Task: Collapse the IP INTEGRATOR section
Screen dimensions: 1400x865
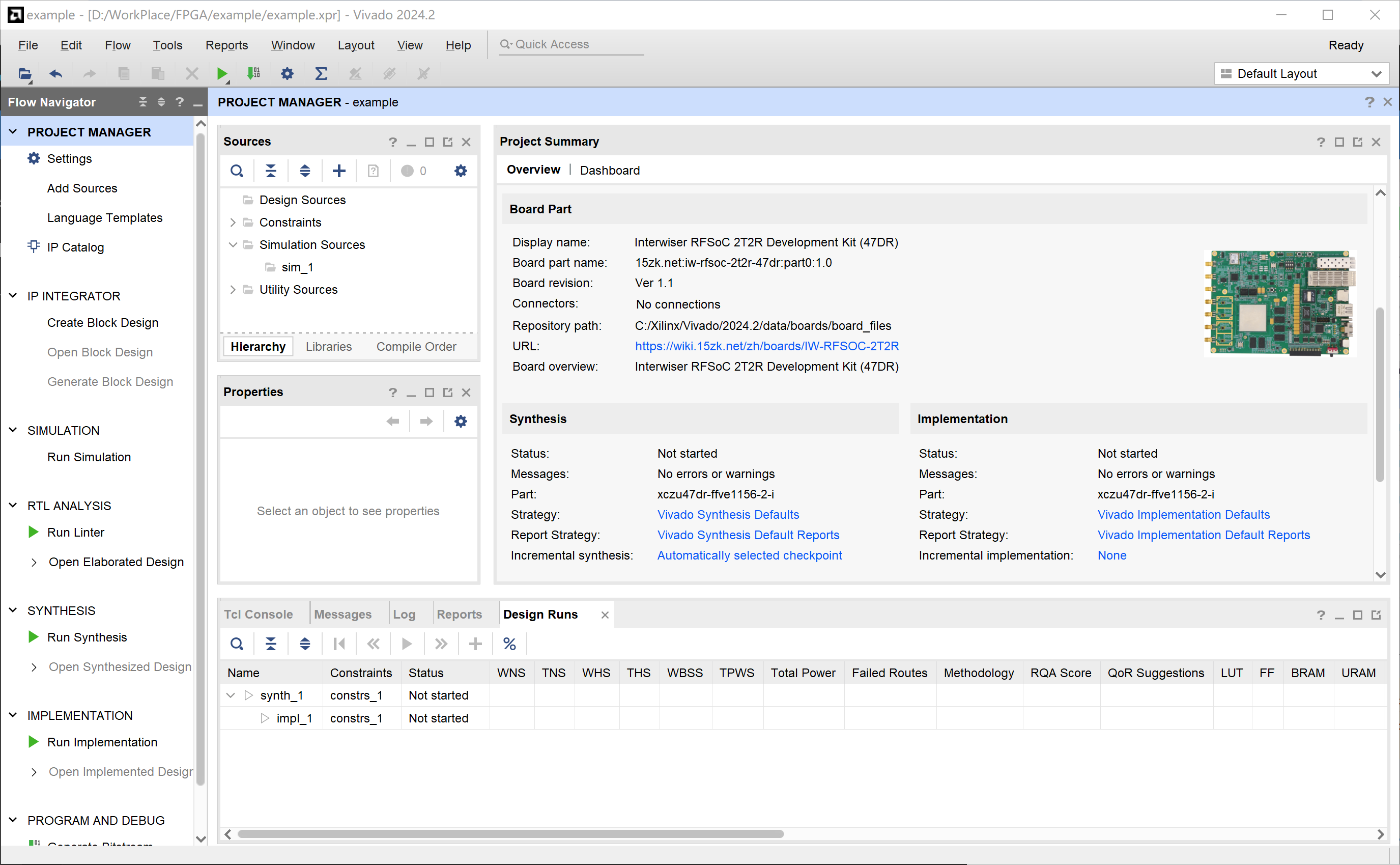Action: click(13, 296)
